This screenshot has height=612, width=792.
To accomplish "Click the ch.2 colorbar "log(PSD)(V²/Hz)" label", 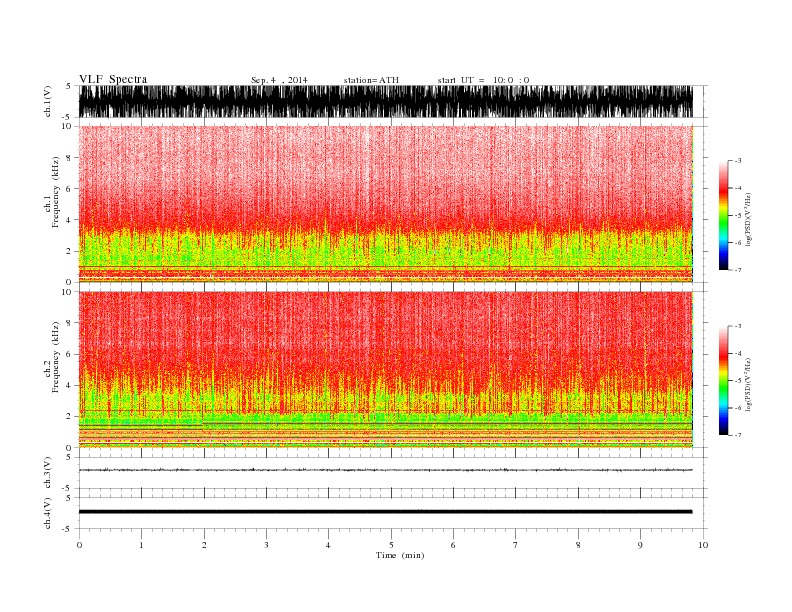I will 748,384.
